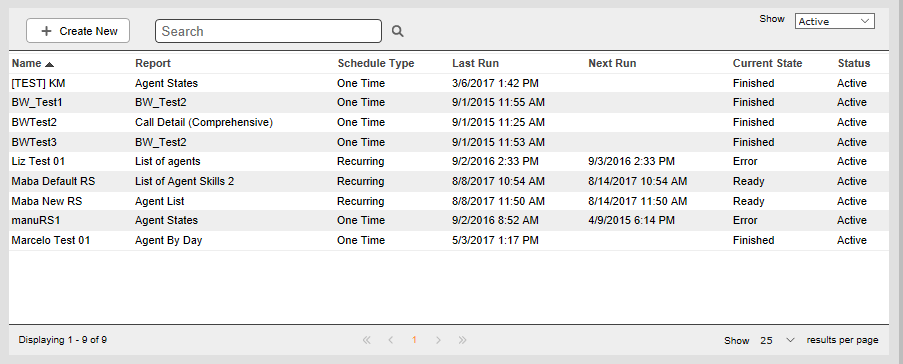Open the Show Active status dropdown
This screenshot has height=364, width=903.
(x=834, y=21)
